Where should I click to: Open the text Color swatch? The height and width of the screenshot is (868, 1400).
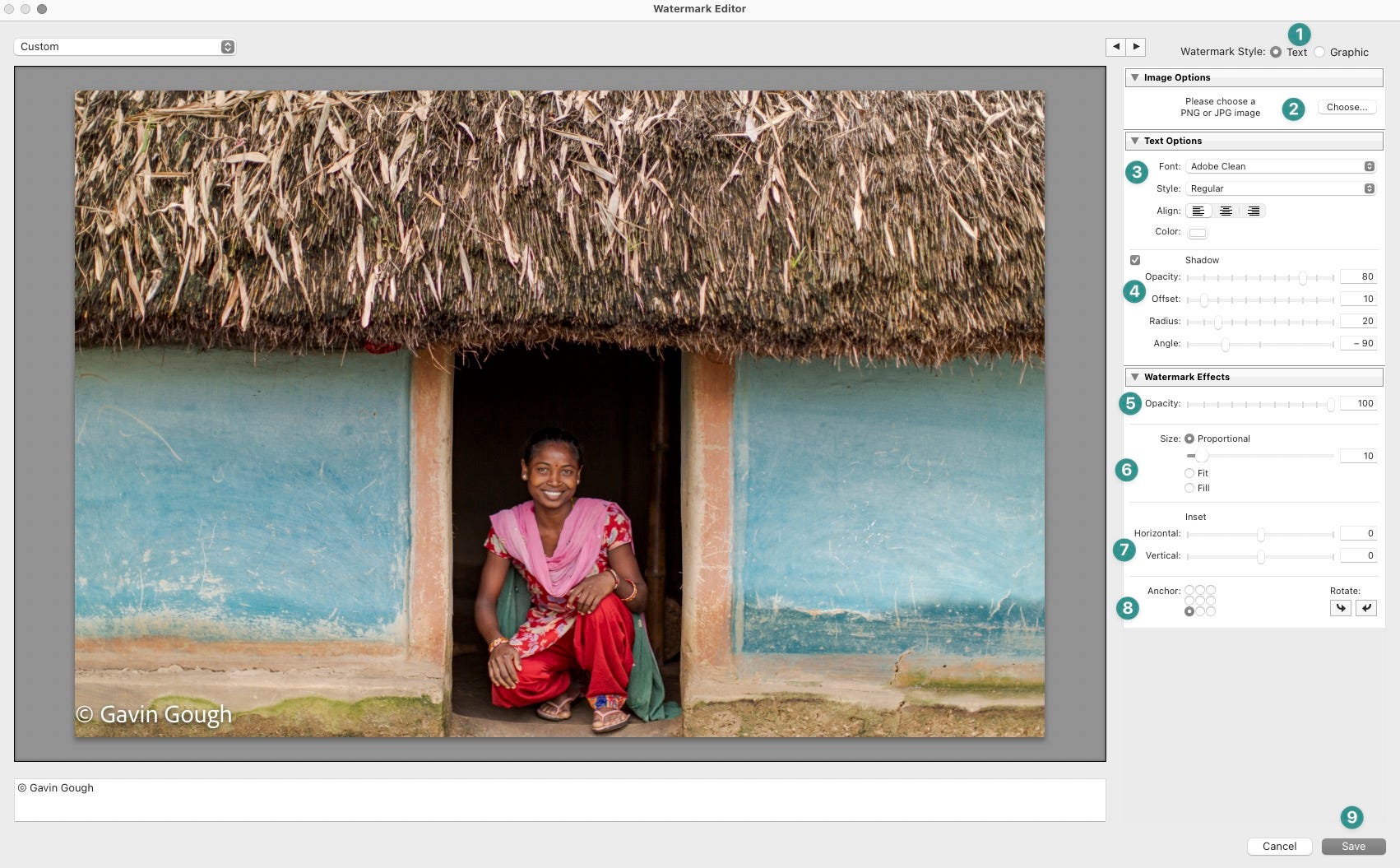(1198, 233)
